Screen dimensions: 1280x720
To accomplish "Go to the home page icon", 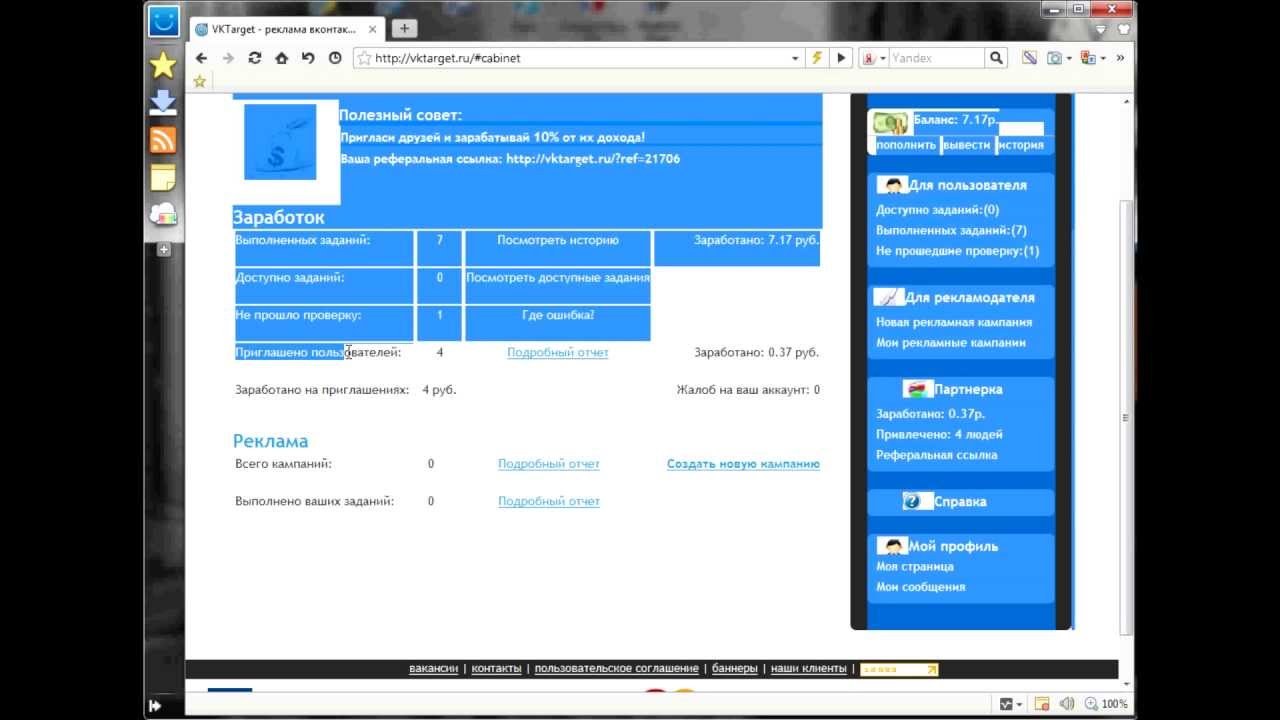I will [281, 58].
